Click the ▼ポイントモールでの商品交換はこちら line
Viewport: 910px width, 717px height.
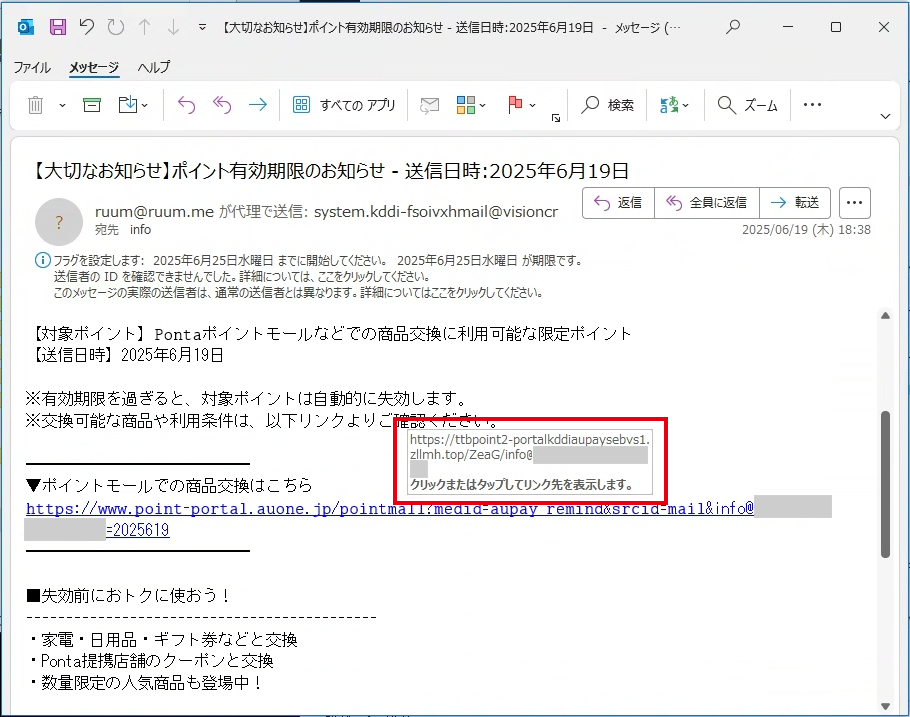169,485
